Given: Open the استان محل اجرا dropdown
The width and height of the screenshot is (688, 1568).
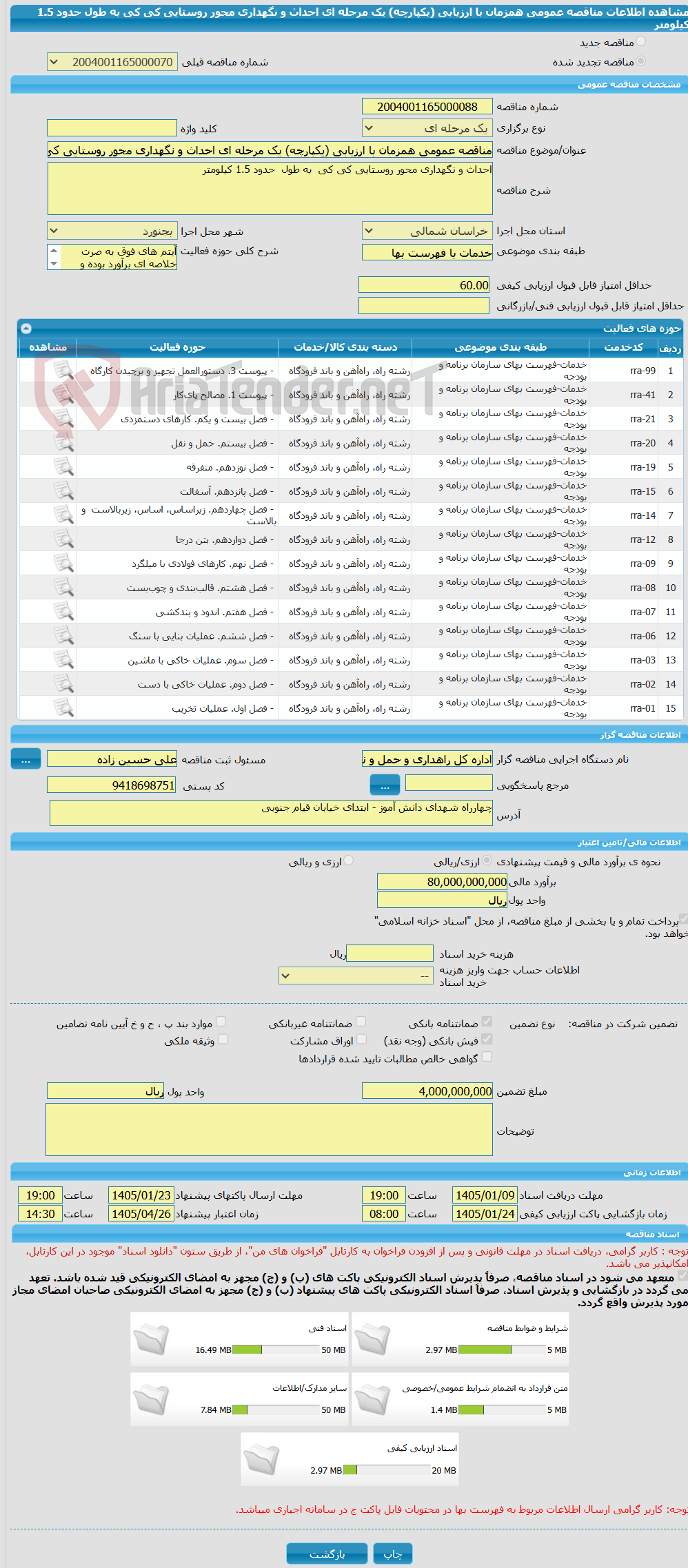Looking at the screenshot, I should [x=427, y=231].
